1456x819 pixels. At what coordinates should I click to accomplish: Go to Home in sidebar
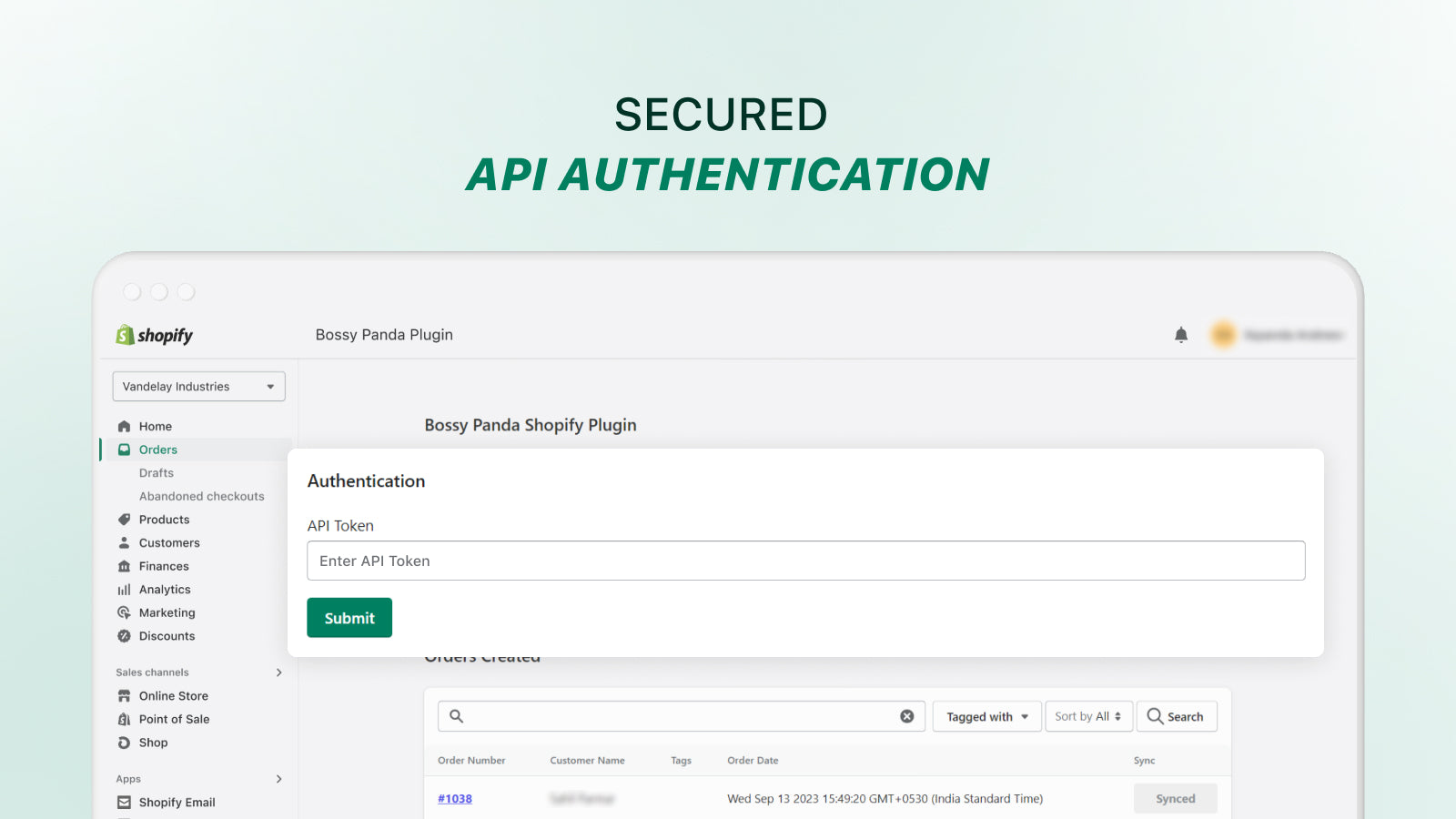pyautogui.click(x=156, y=427)
